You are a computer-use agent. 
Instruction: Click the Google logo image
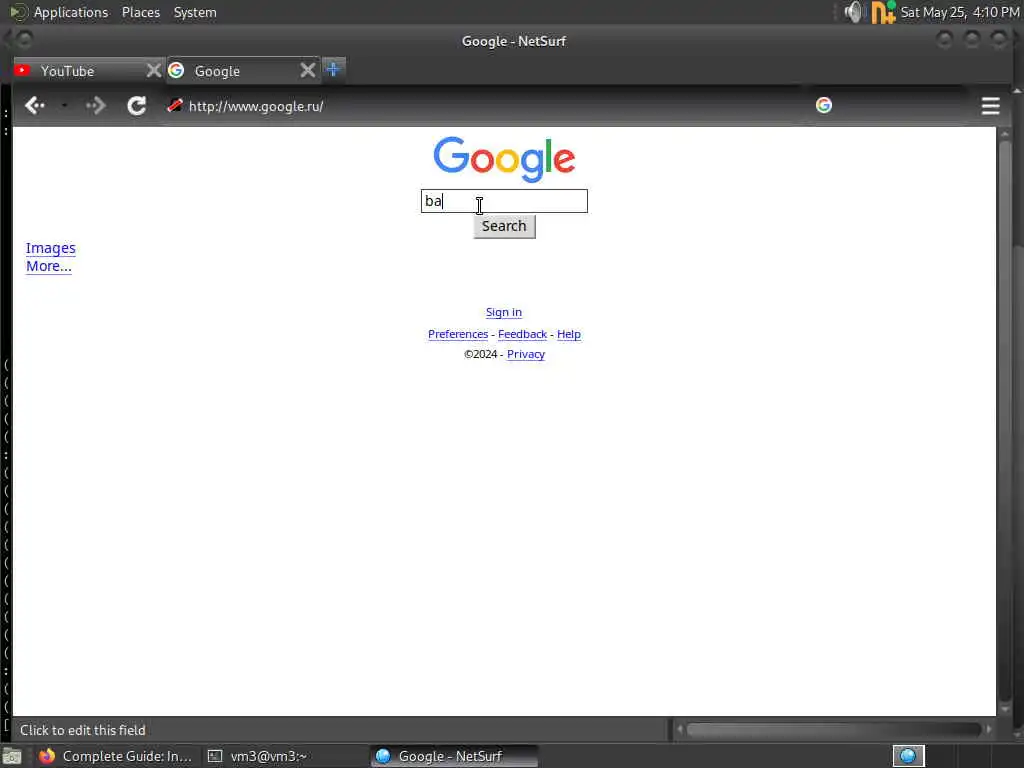coord(504,159)
